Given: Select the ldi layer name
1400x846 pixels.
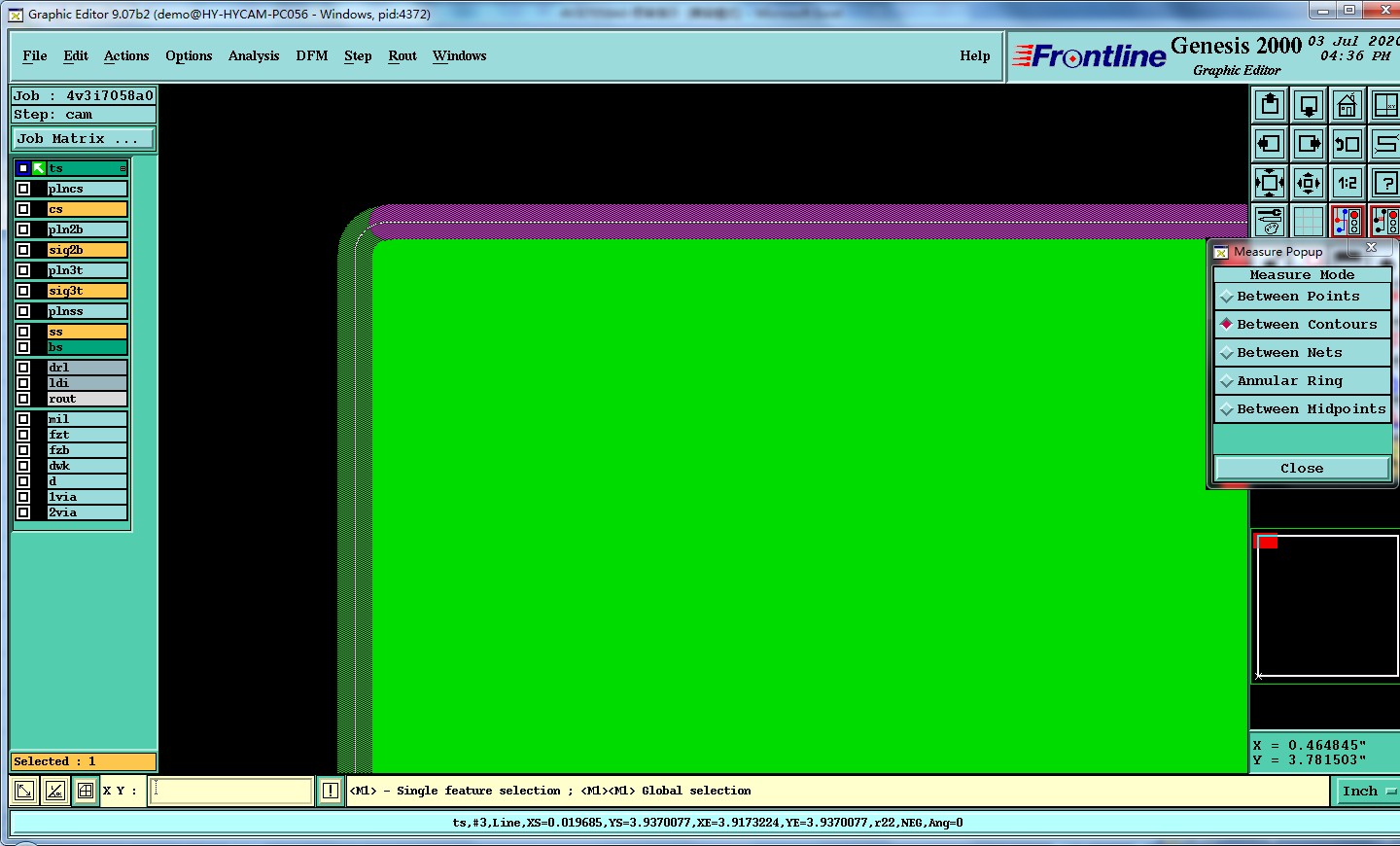Looking at the screenshot, I should 87,383.
